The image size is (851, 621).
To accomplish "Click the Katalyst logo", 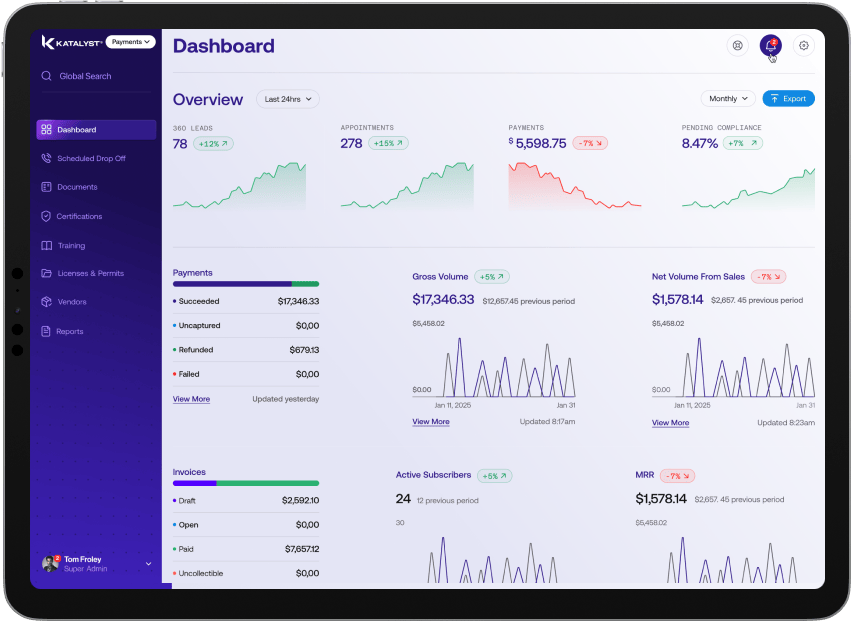I will tap(70, 42).
